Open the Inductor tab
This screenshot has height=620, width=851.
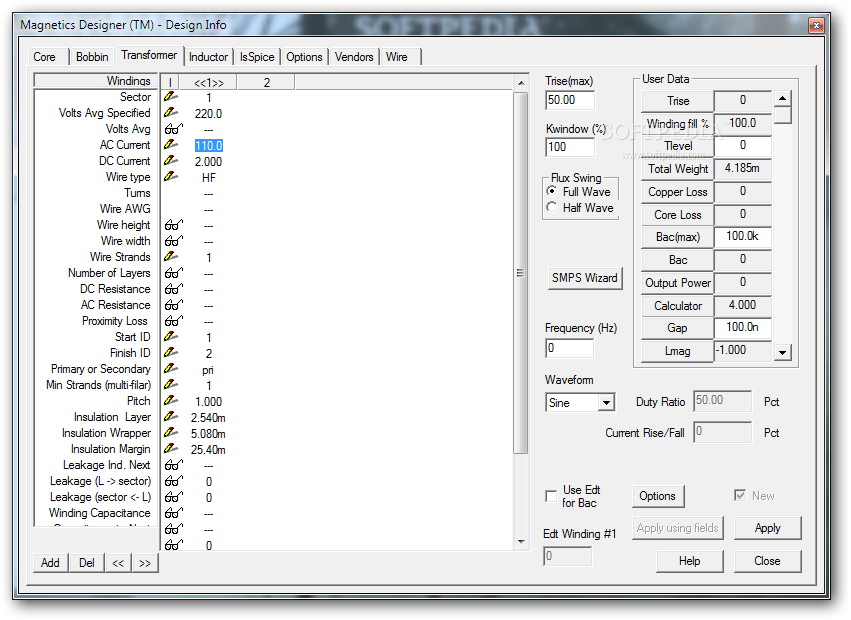click(208, 57)
